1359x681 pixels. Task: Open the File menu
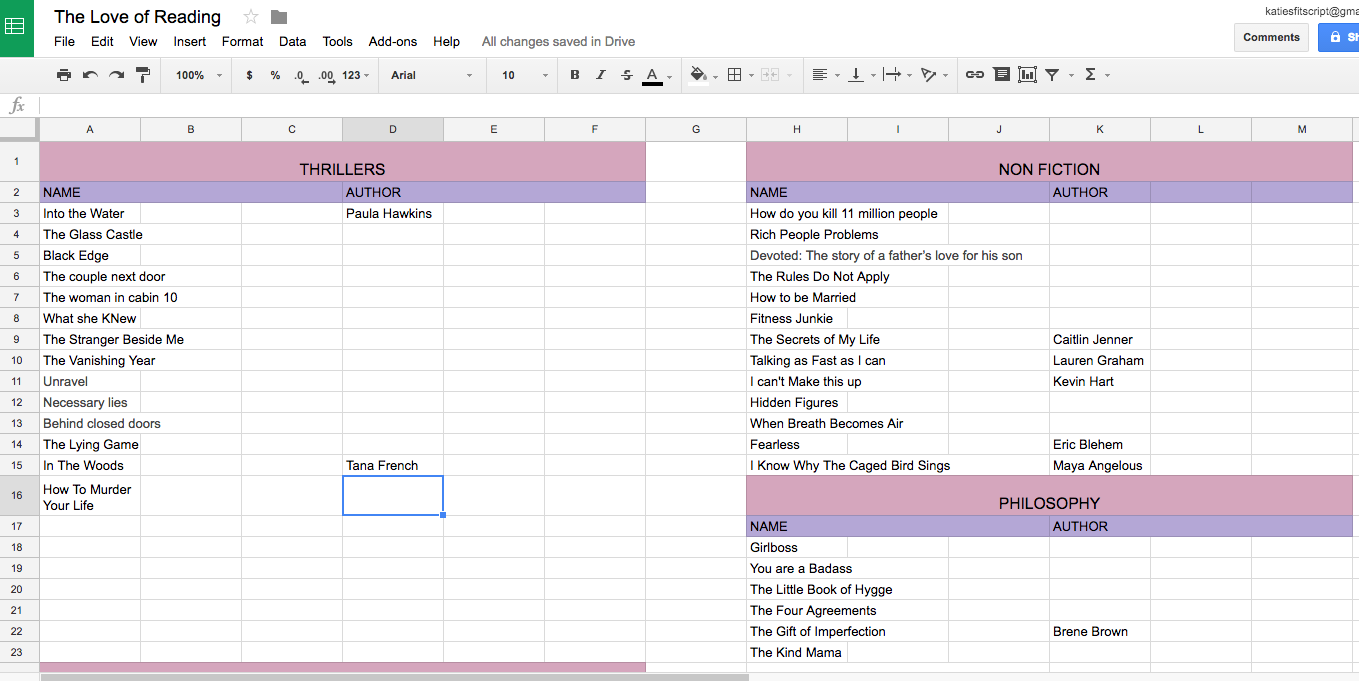(65, 41)
